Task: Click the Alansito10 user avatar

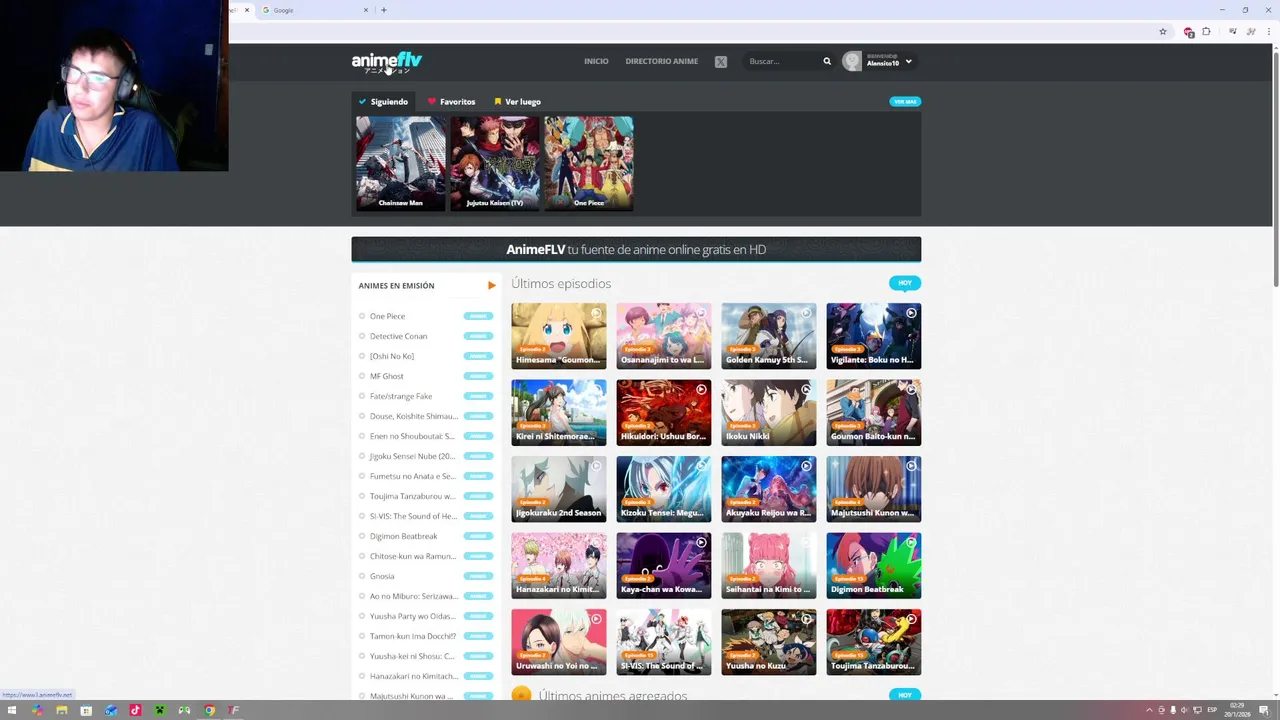Action: [x=851, y=61]
